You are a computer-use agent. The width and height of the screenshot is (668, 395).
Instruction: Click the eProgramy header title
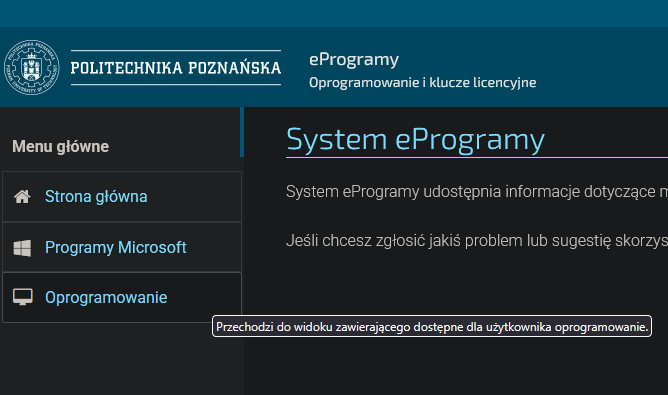pos(354,59)
